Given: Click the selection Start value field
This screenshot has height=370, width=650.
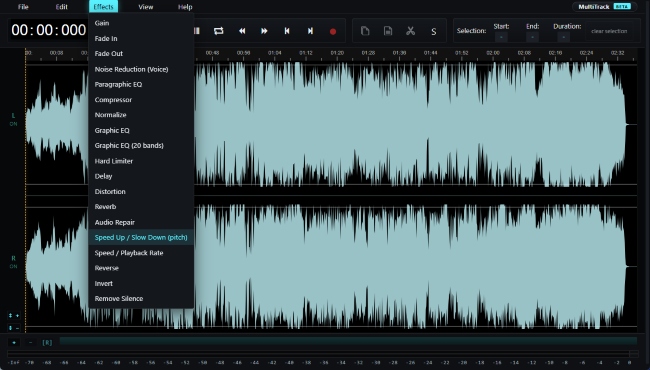Looking at the screenshot, I should point(501,37).
